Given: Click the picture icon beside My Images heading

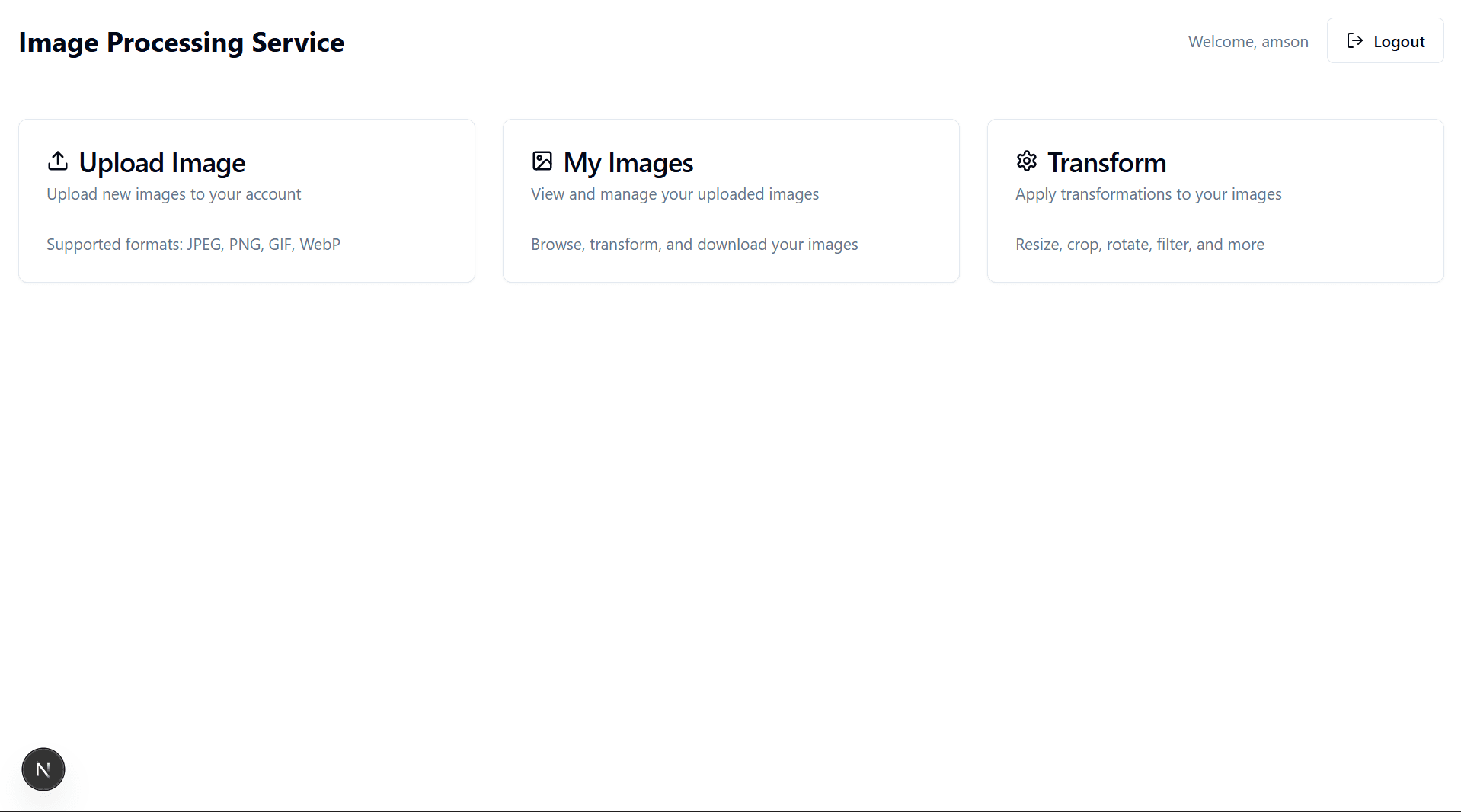Looking at the screenshot, I should coord(542,161).
